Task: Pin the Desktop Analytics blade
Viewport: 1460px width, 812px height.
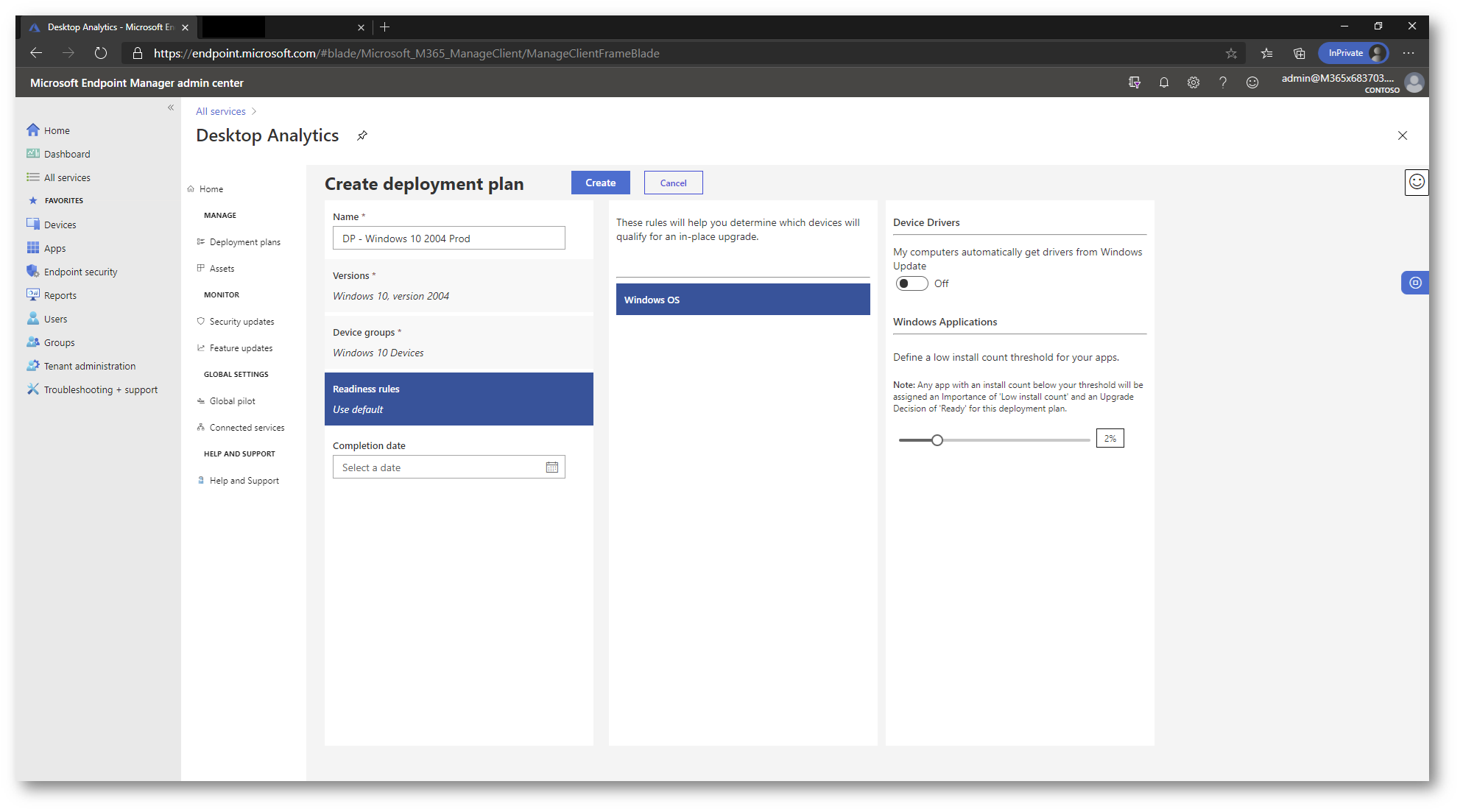Action: click(362, 135)
